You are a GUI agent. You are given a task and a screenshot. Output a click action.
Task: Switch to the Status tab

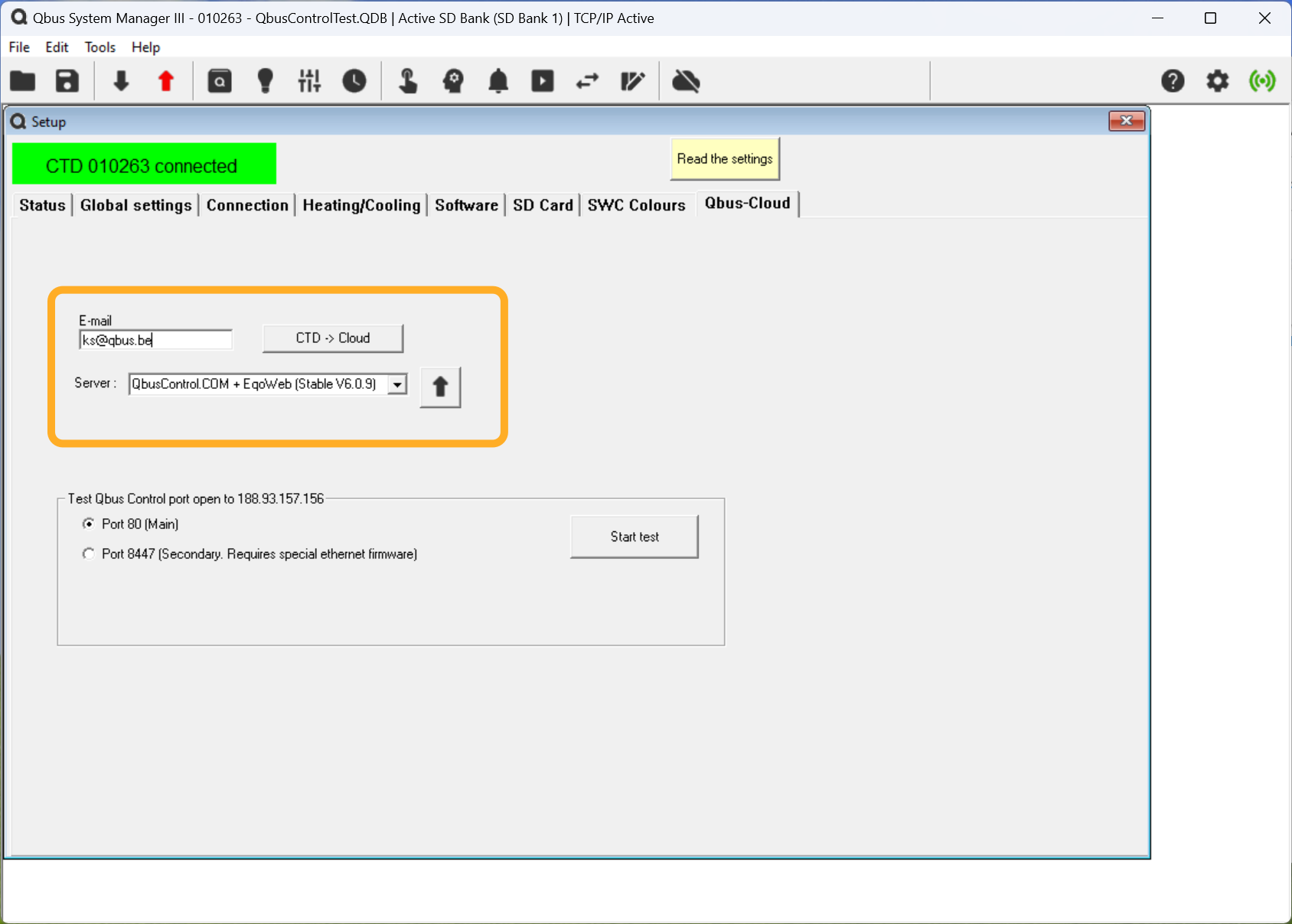point(42,205)
